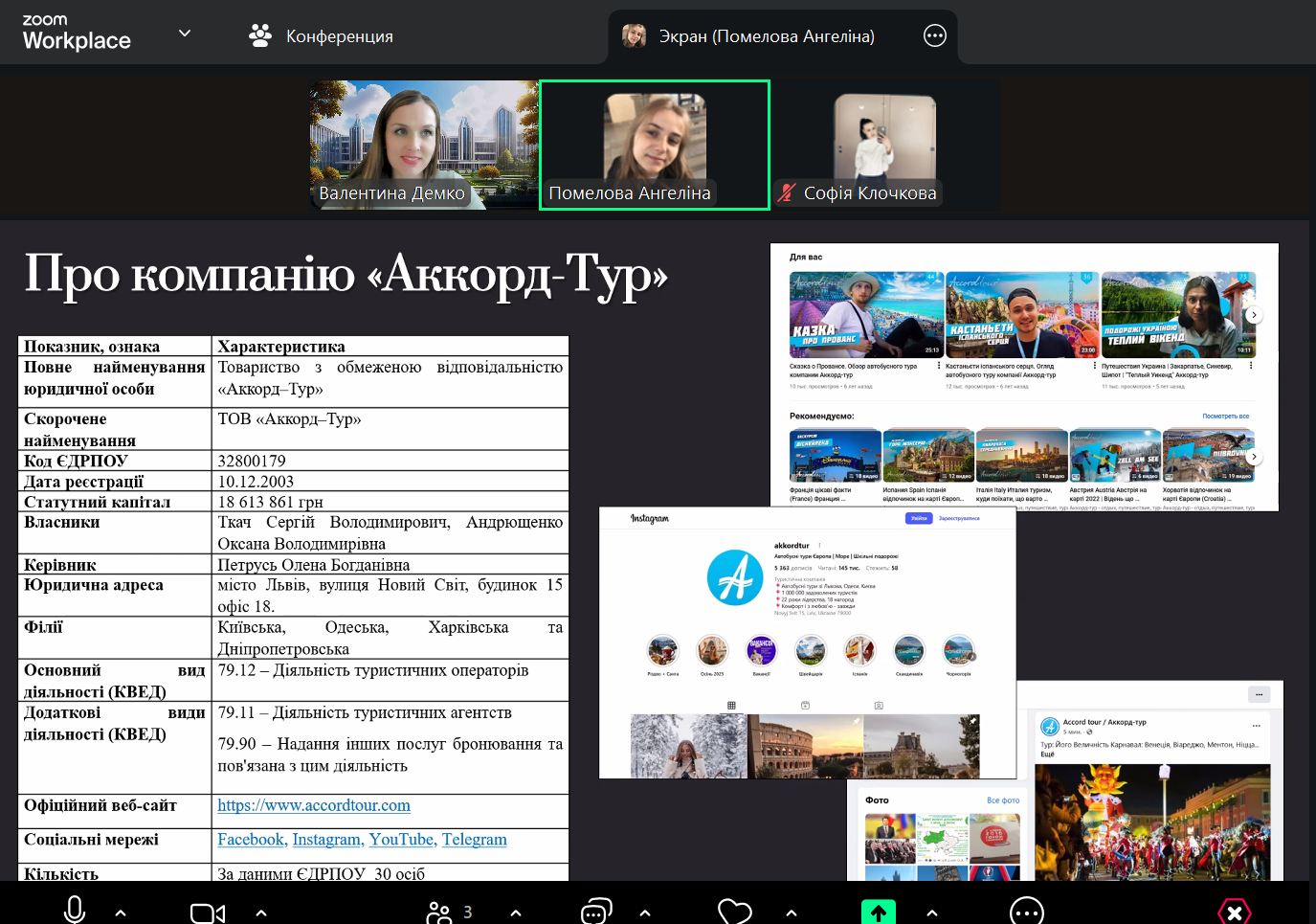
Task: Select the Instagram posts grid tab icon
Action: tap(731, 706)
